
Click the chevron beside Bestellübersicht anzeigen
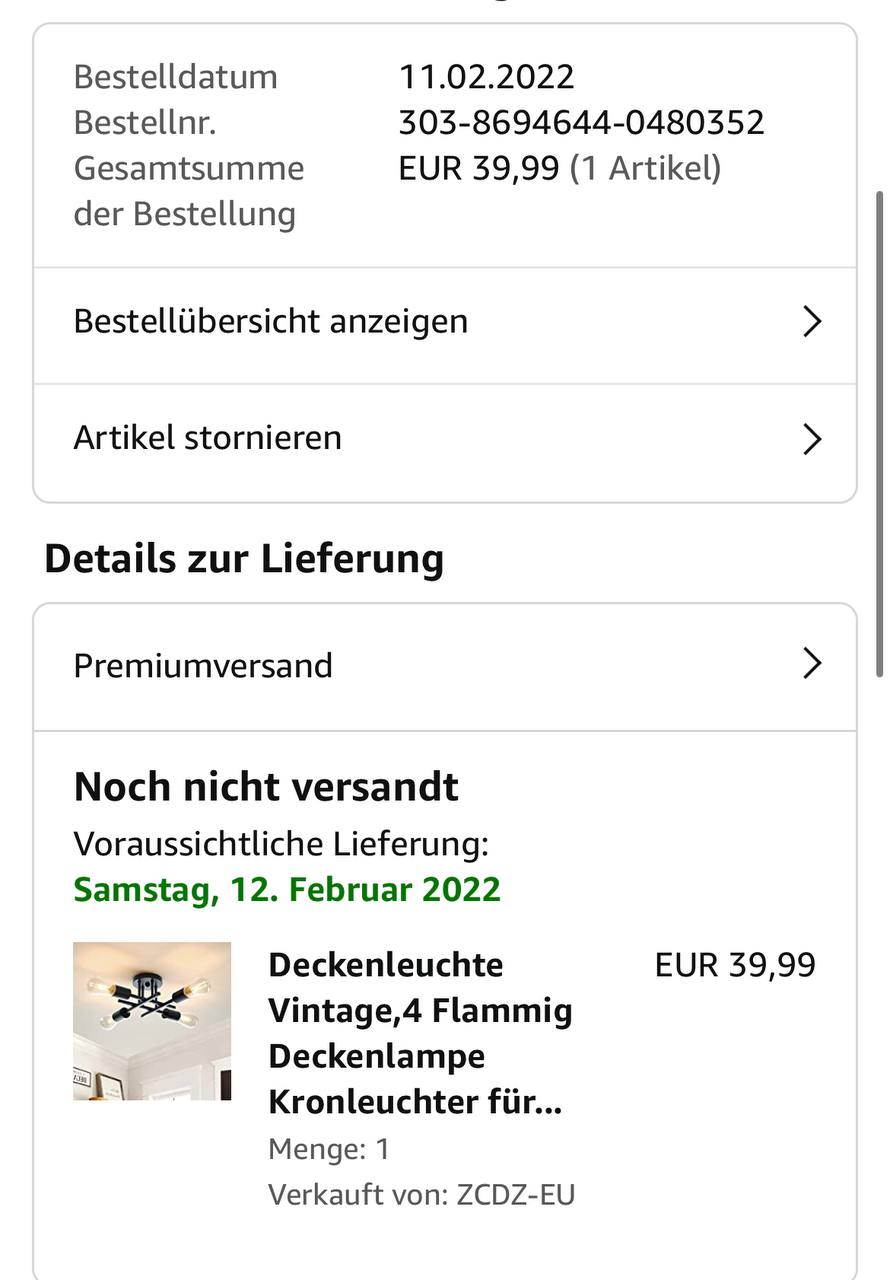[x=812, y=322]
